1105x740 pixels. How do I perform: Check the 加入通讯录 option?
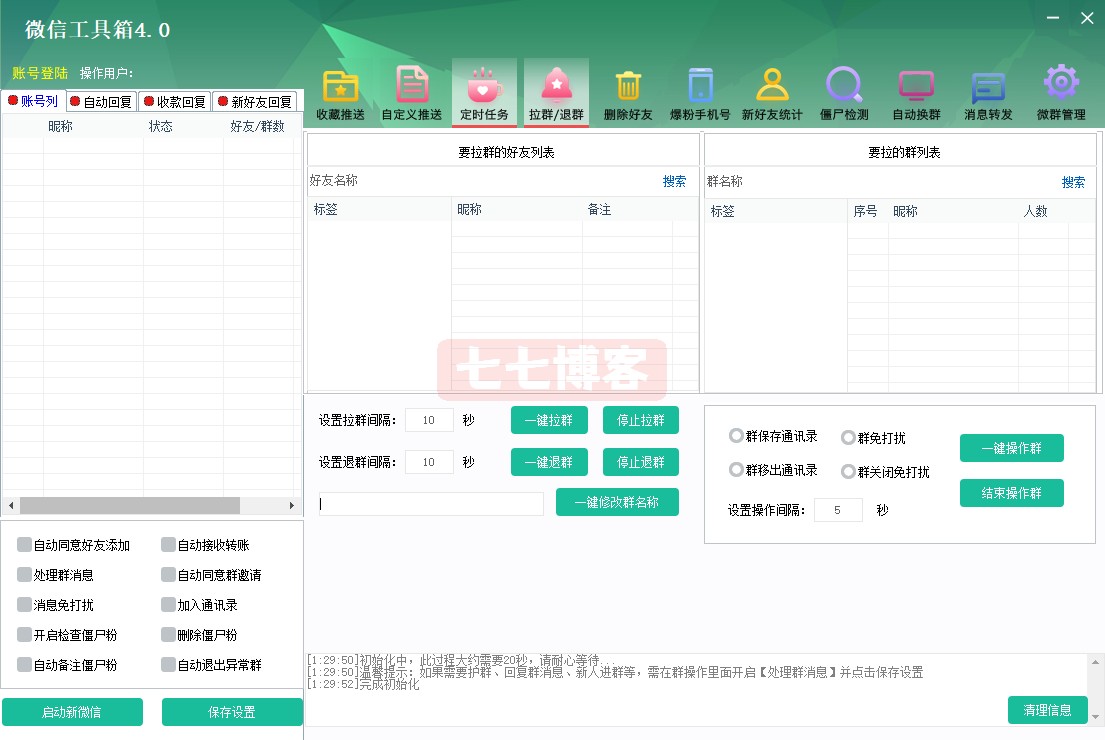pyautogui.click(x=168, y=604)
